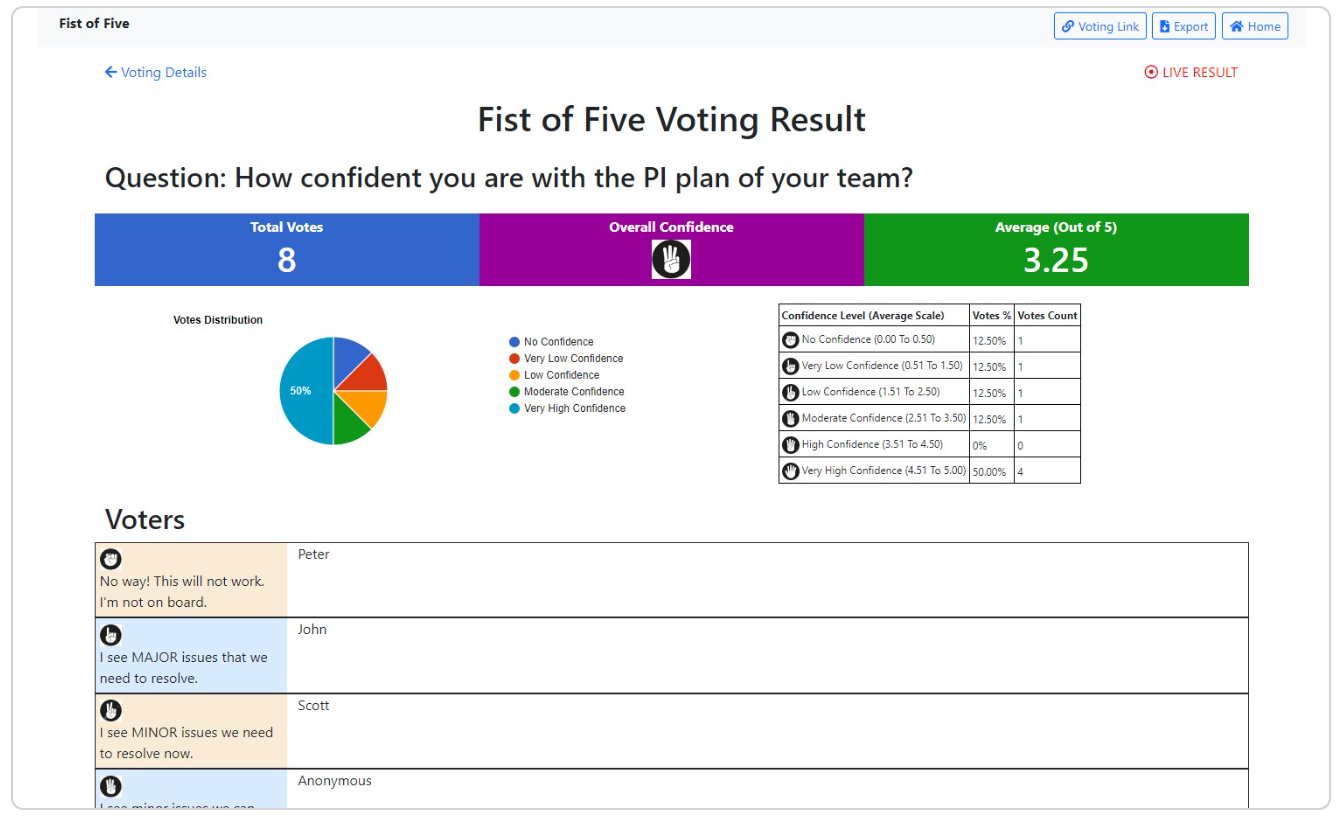1338x818 pixels.
Task: Click the Average (Out of 5) card
Action: point(1056,249)
